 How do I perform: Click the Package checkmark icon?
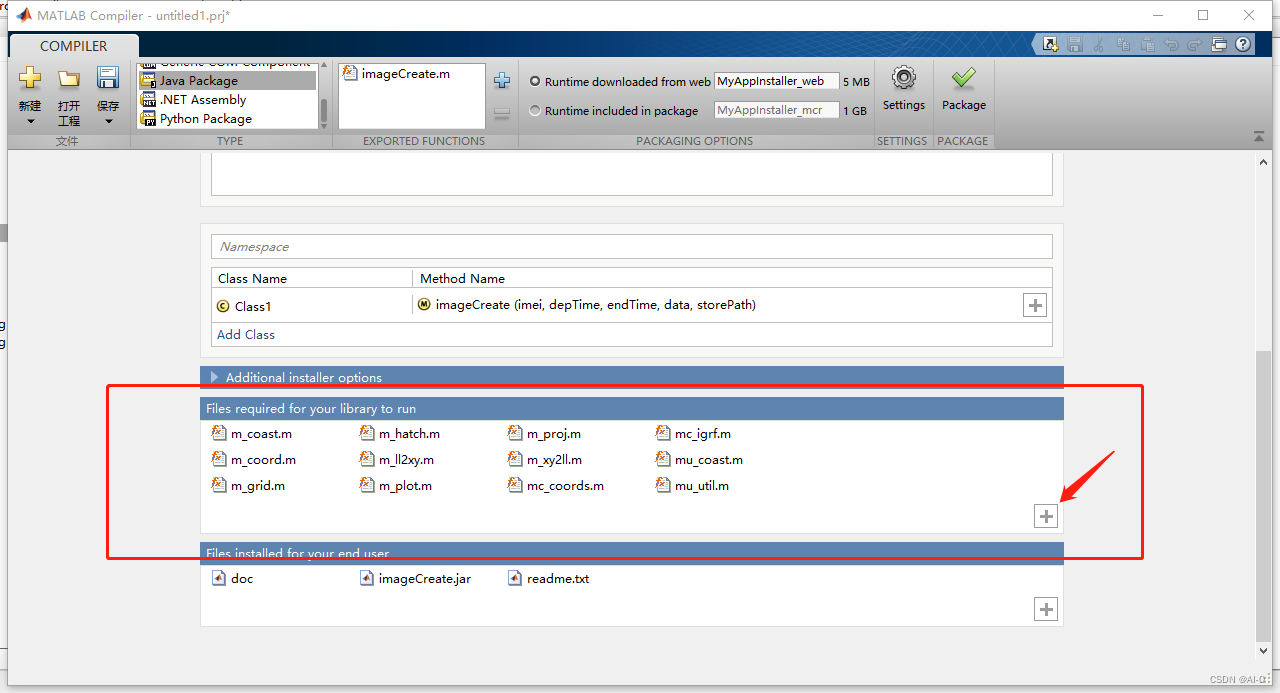point(963,79)
